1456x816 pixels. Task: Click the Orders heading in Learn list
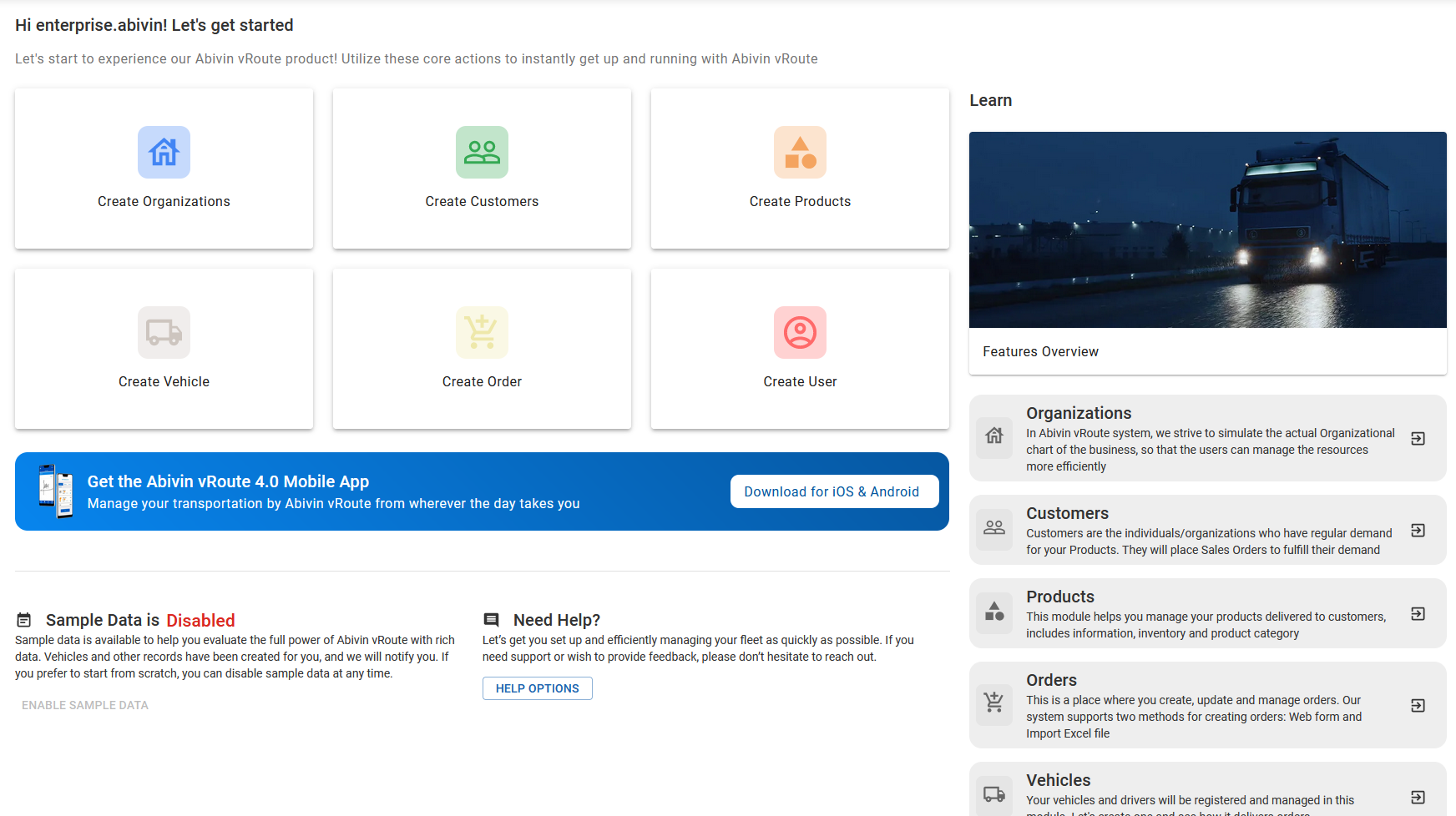coord(1051,680)
